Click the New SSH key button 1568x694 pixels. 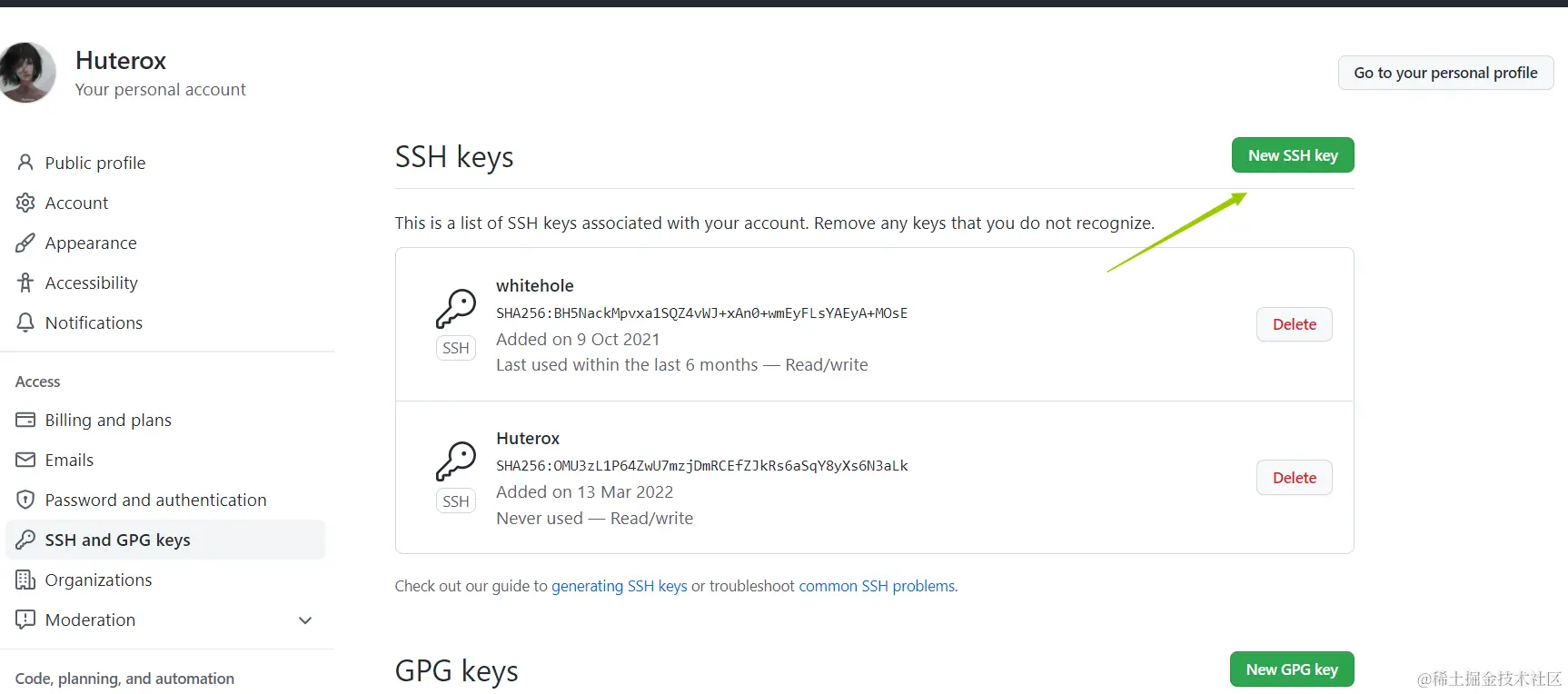(x=1292, y=155)
